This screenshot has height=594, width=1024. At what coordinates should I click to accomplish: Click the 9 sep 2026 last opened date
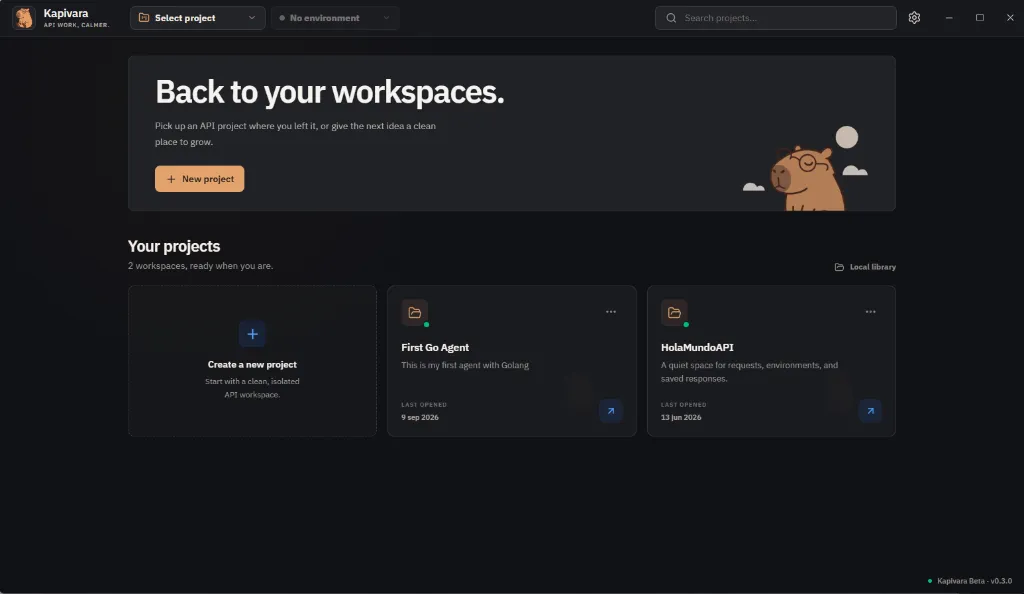pyautogui.click(x=420, y=417)
